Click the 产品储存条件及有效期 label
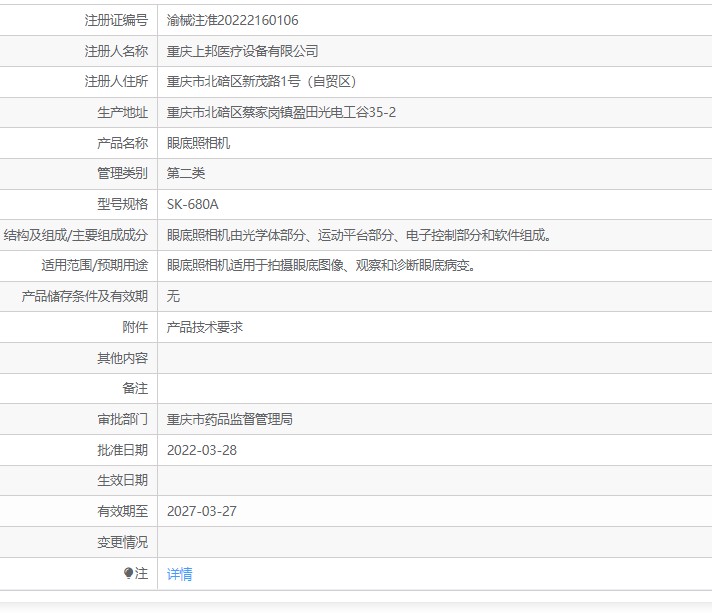The width and height of the screenshot is (712, 613). (x=84, y=297)
